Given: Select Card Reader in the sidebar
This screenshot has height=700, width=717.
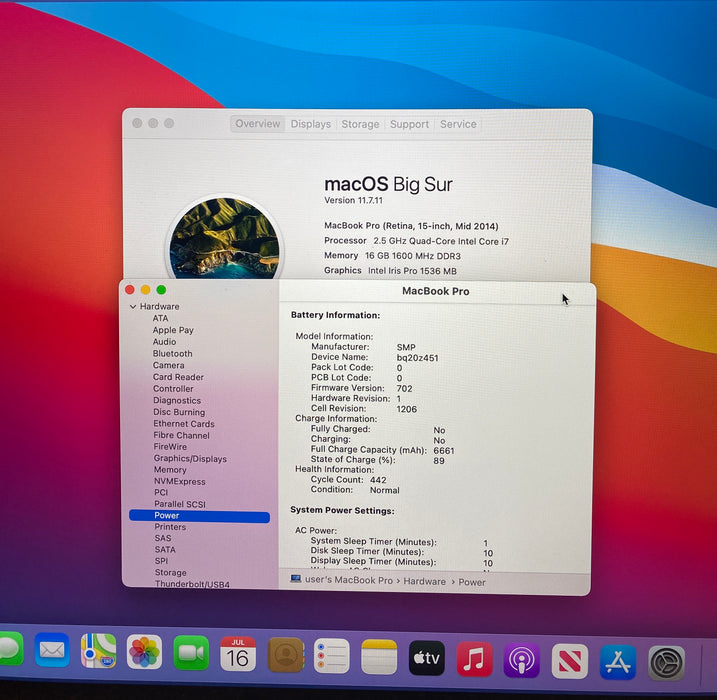Looking at the screenshot, I should click(178, 377).
